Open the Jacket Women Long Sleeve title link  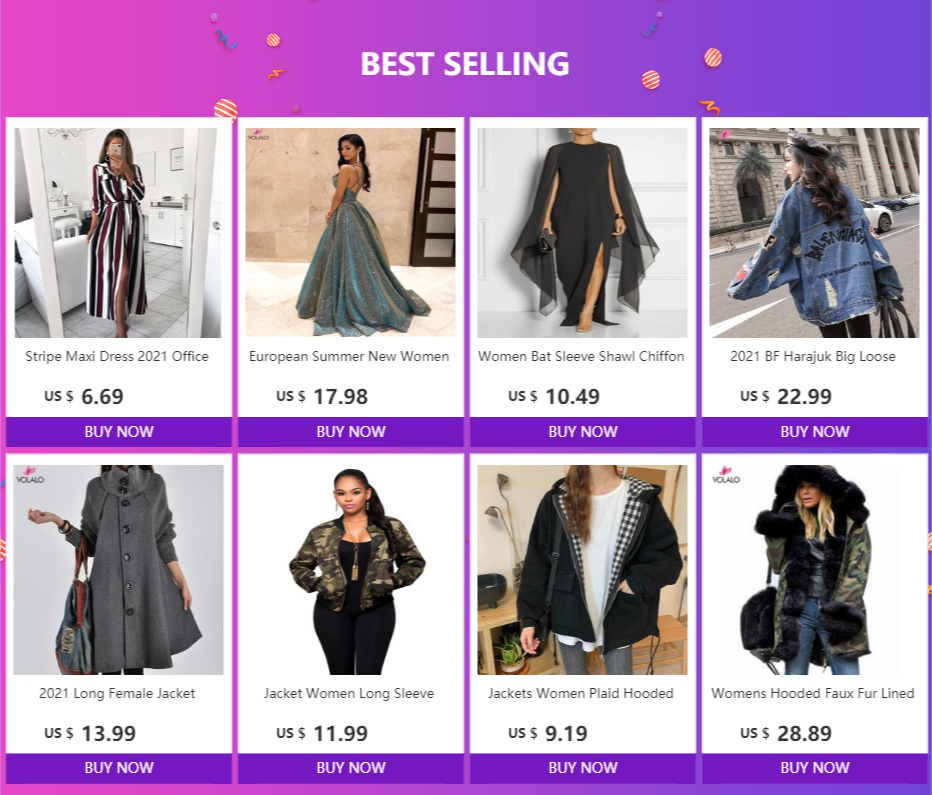(349, 693)
